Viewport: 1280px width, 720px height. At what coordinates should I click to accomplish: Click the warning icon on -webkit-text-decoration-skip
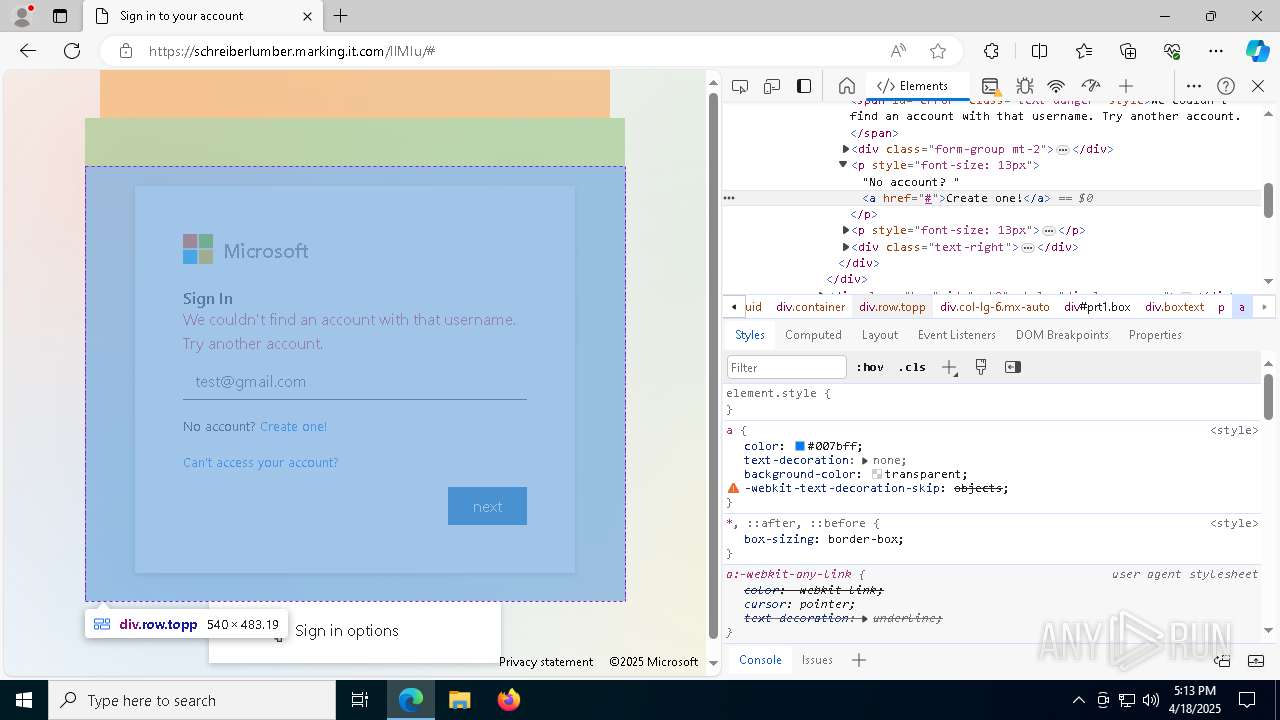tap(733, 488)
